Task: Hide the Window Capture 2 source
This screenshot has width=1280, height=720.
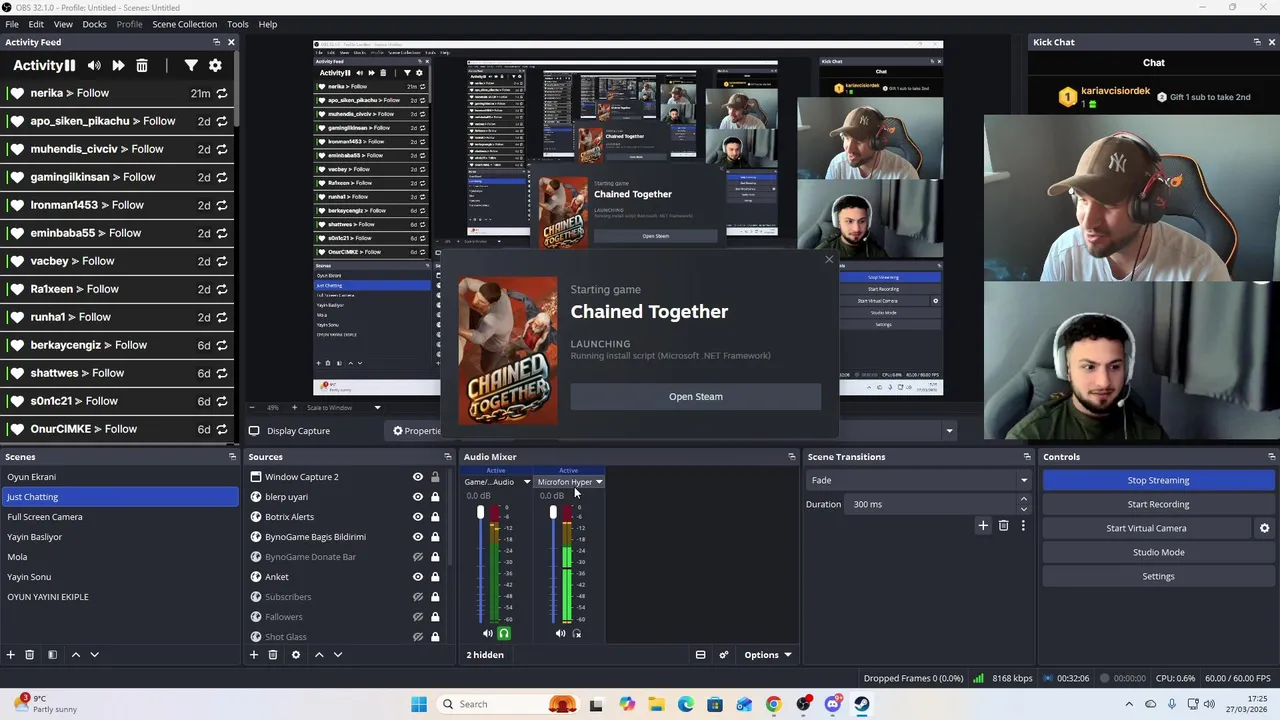Action: (x=418, y=477)
